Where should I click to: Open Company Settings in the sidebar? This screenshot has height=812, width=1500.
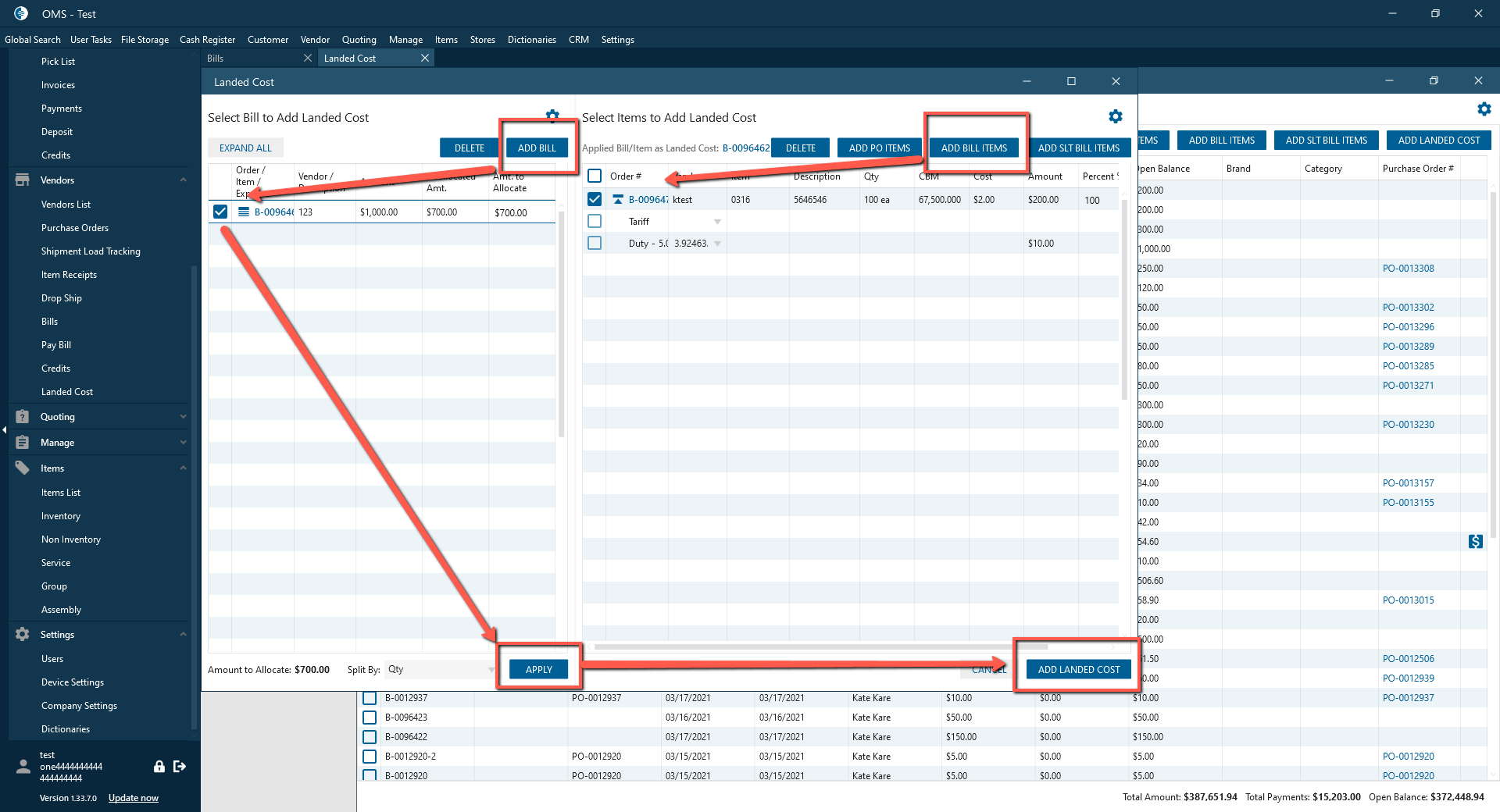click(x=79, y=705)
